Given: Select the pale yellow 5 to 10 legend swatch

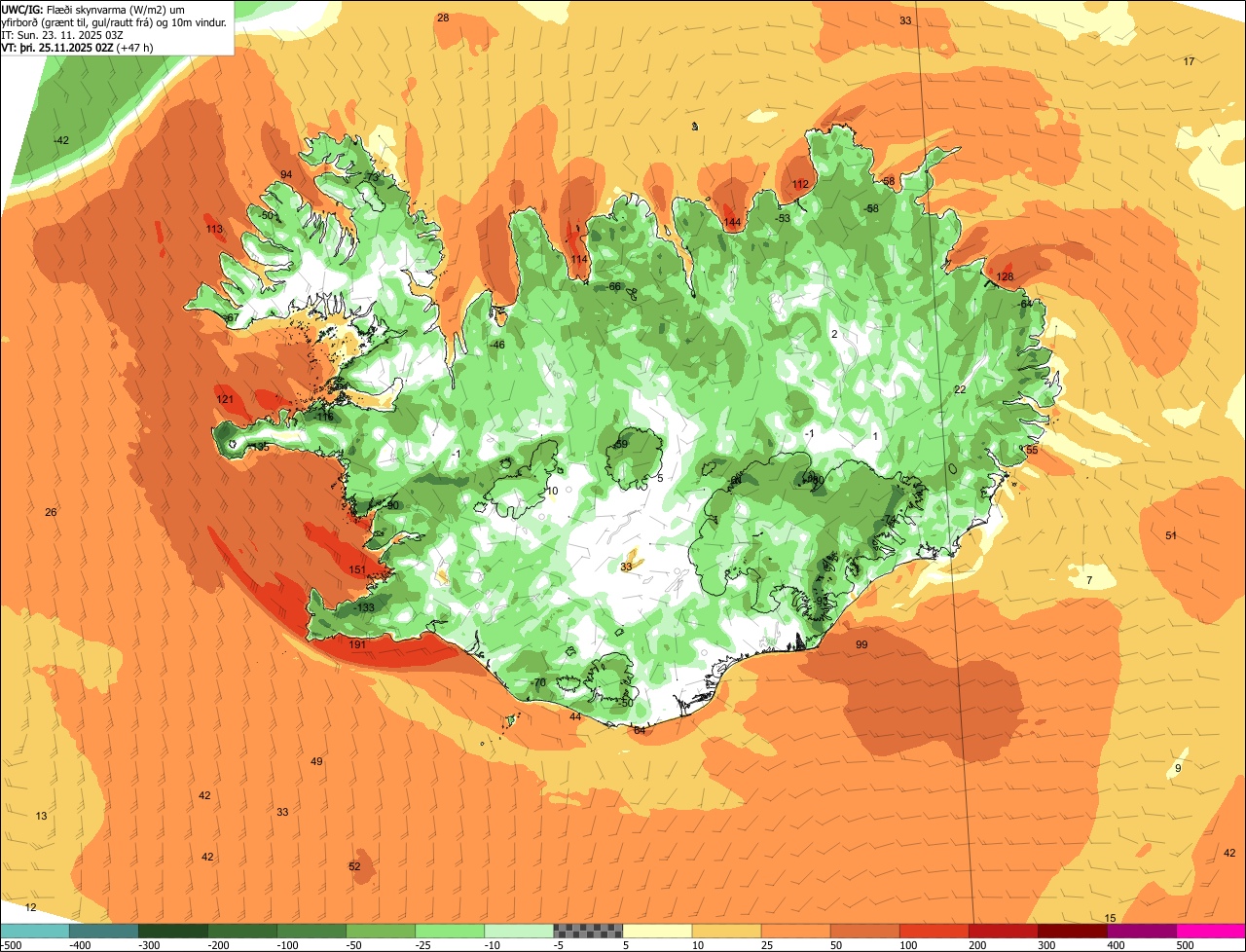Looking at the screenshot, I should pos(657,931).
